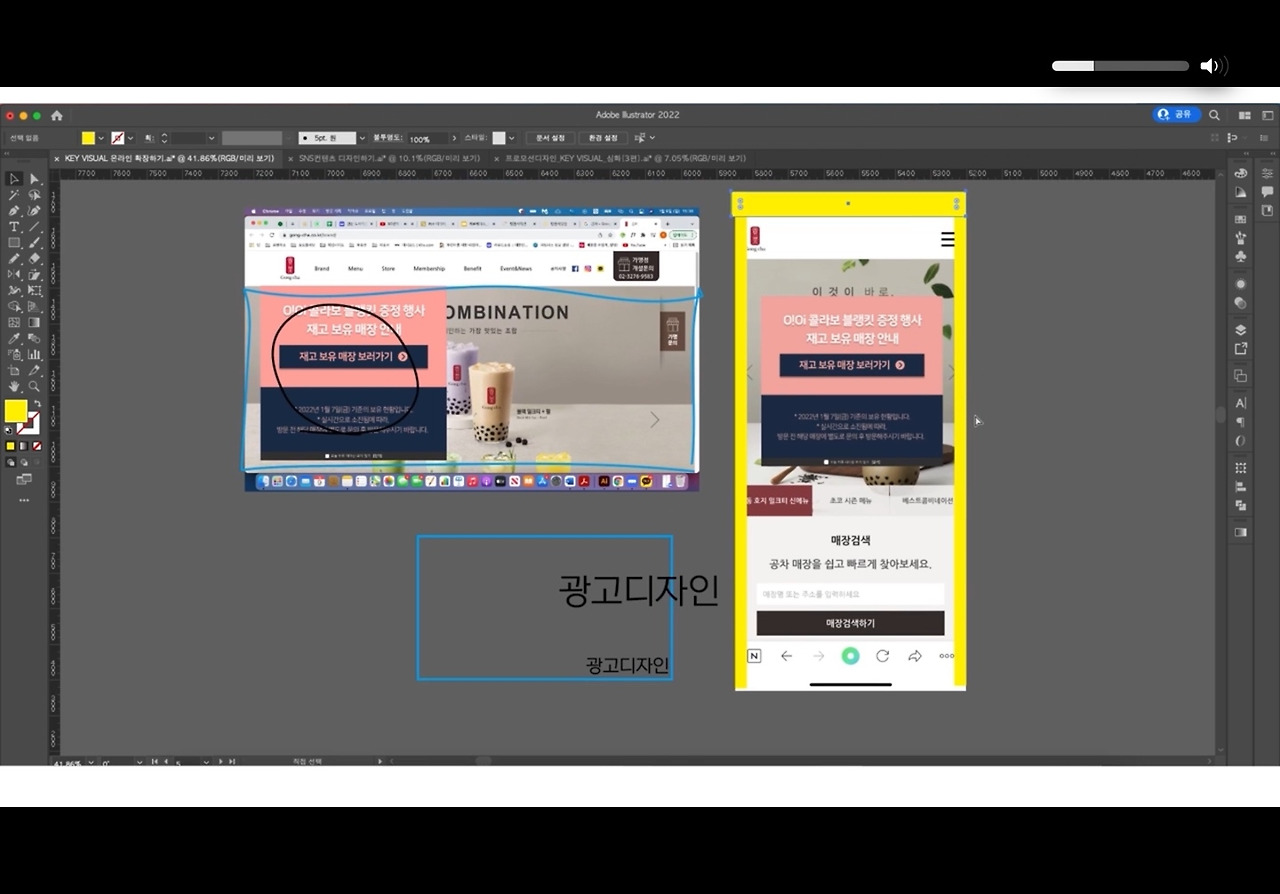
Task: Open the Layers panel icon
Action: (1241, 330)
